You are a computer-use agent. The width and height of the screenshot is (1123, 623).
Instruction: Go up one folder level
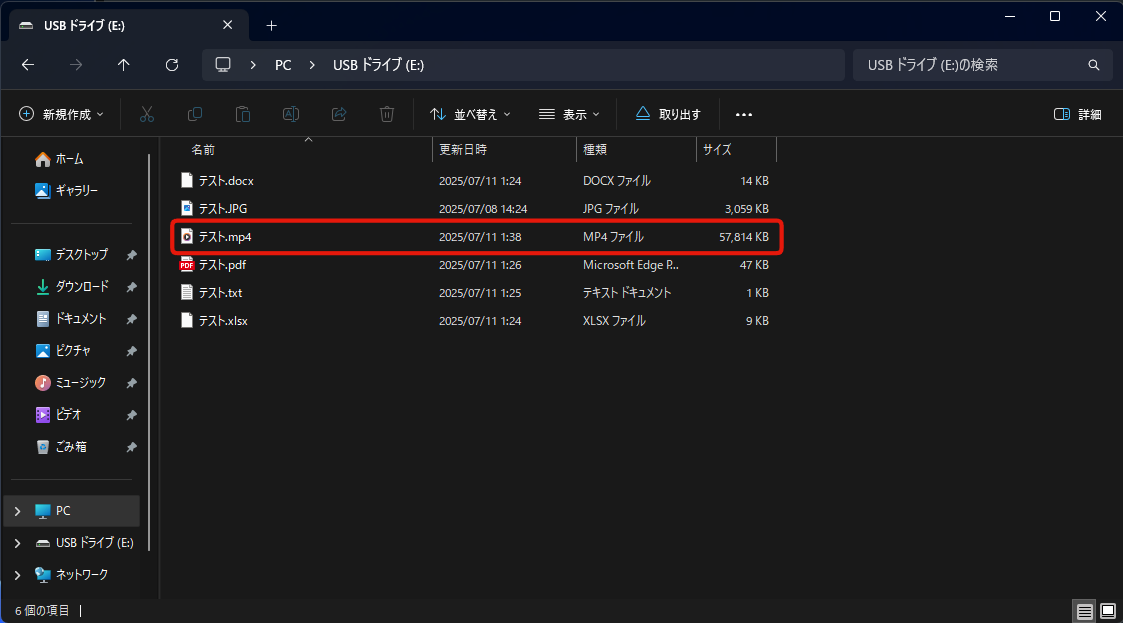123,65
